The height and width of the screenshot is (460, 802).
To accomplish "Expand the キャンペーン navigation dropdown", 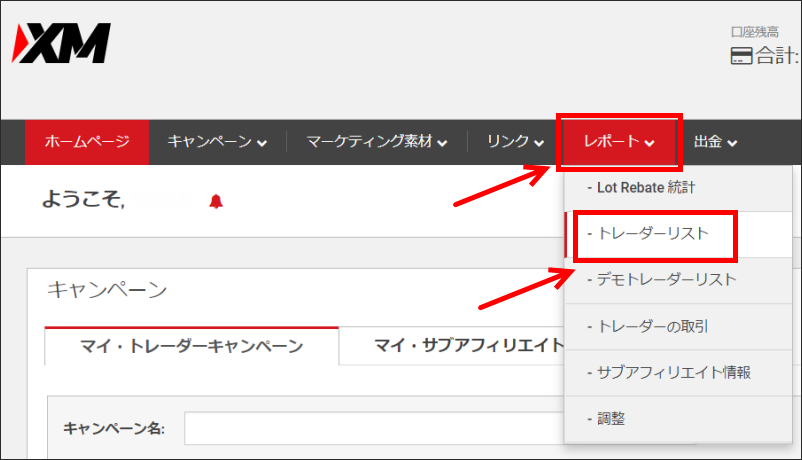I will click(x=217, y=142).
